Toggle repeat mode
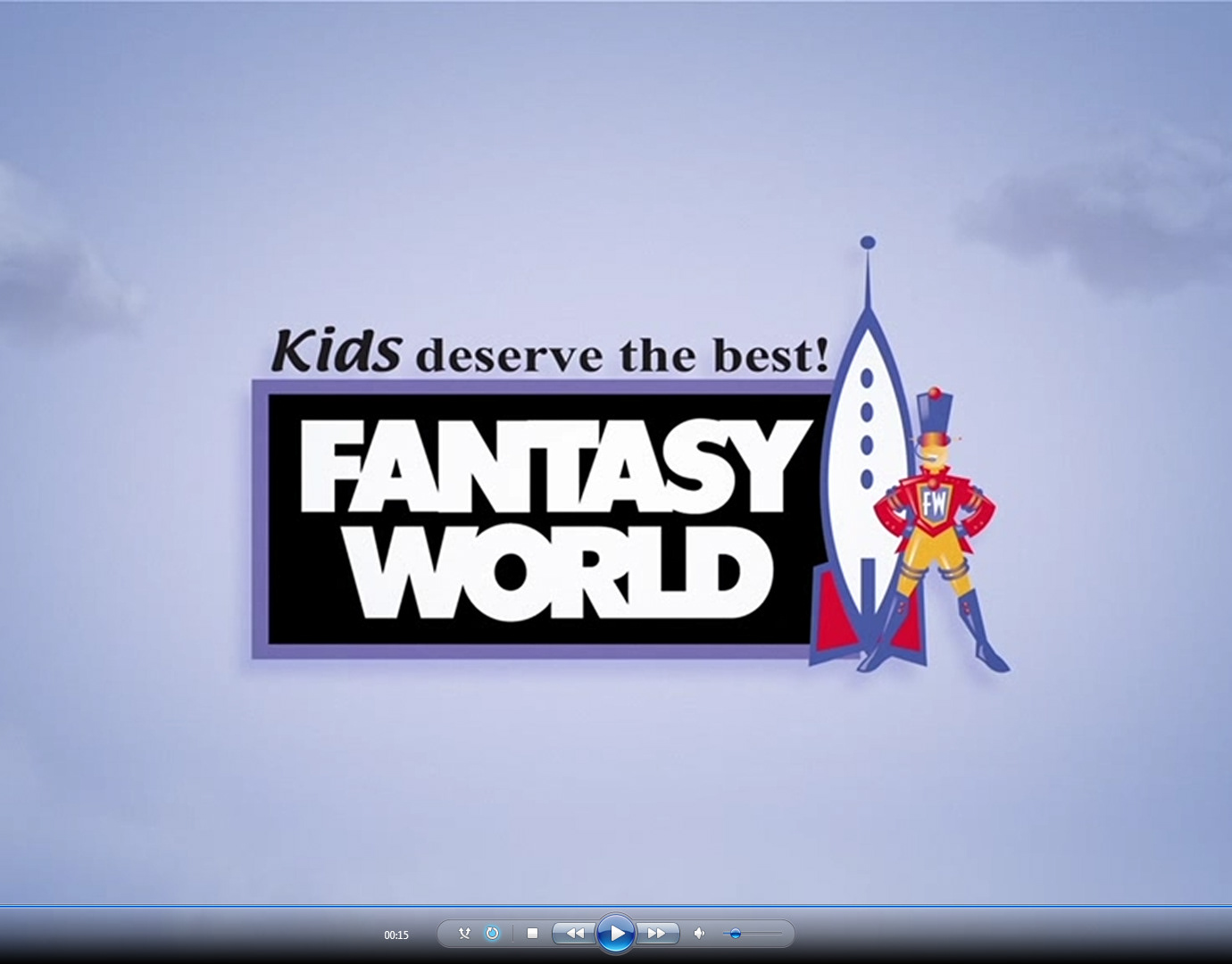The width and height of the screenshot is (1232, 964). pos(492,934)
